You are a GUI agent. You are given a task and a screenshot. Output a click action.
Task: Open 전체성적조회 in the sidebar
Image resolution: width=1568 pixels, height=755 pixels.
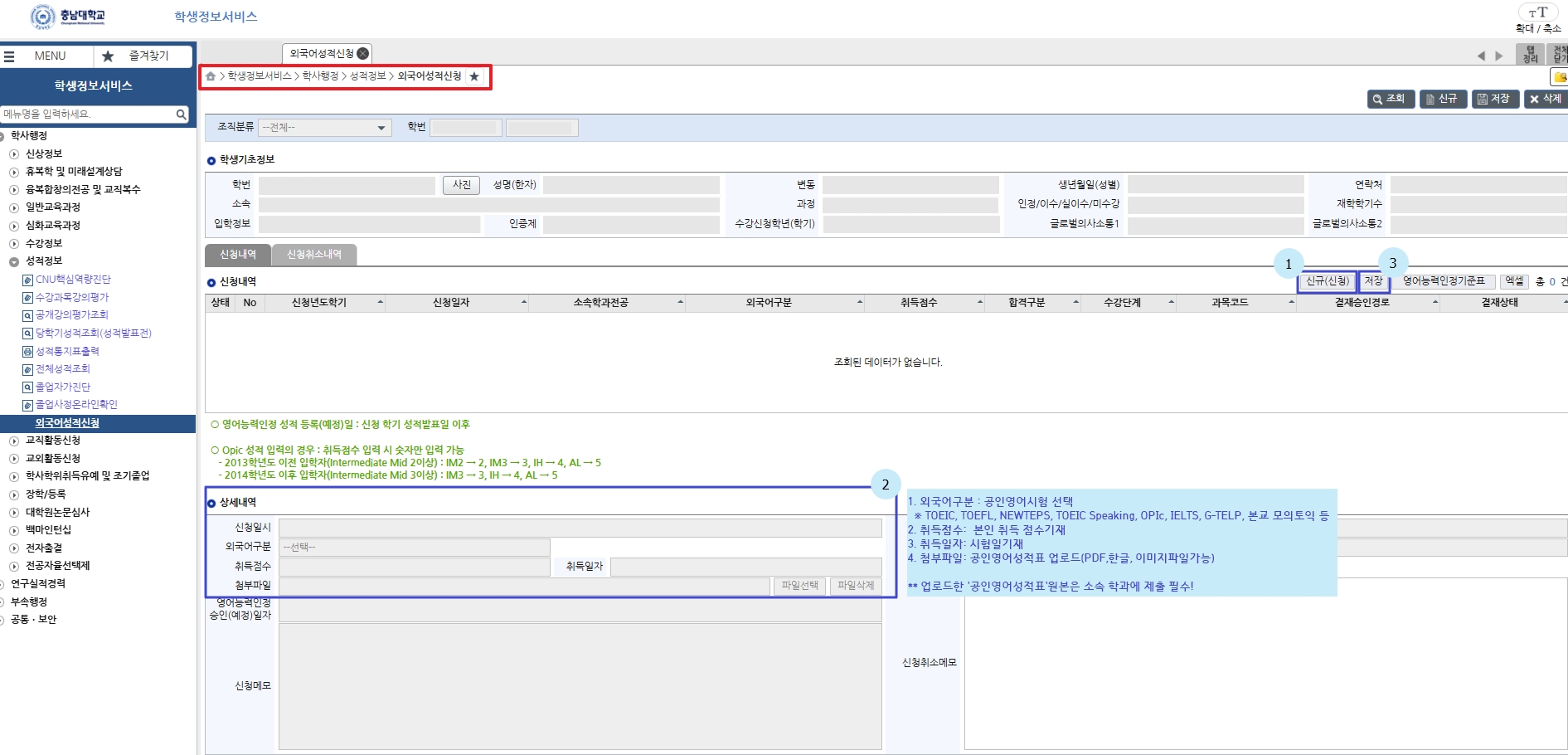62,369
